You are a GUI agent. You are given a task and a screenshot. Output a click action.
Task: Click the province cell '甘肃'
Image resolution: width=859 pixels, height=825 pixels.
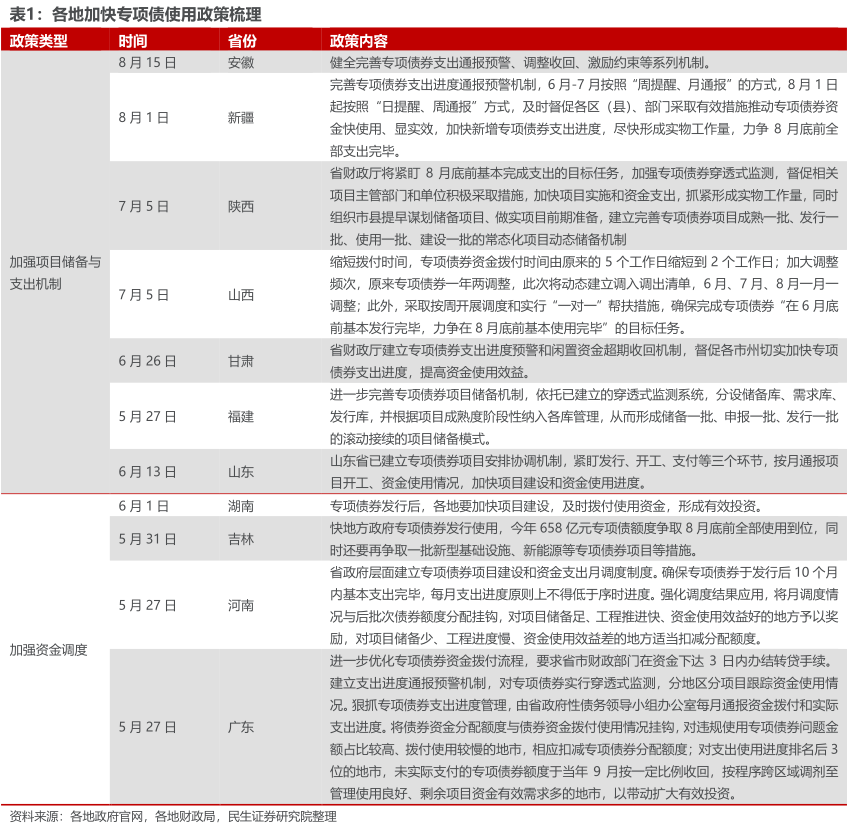tap(241, 360)
